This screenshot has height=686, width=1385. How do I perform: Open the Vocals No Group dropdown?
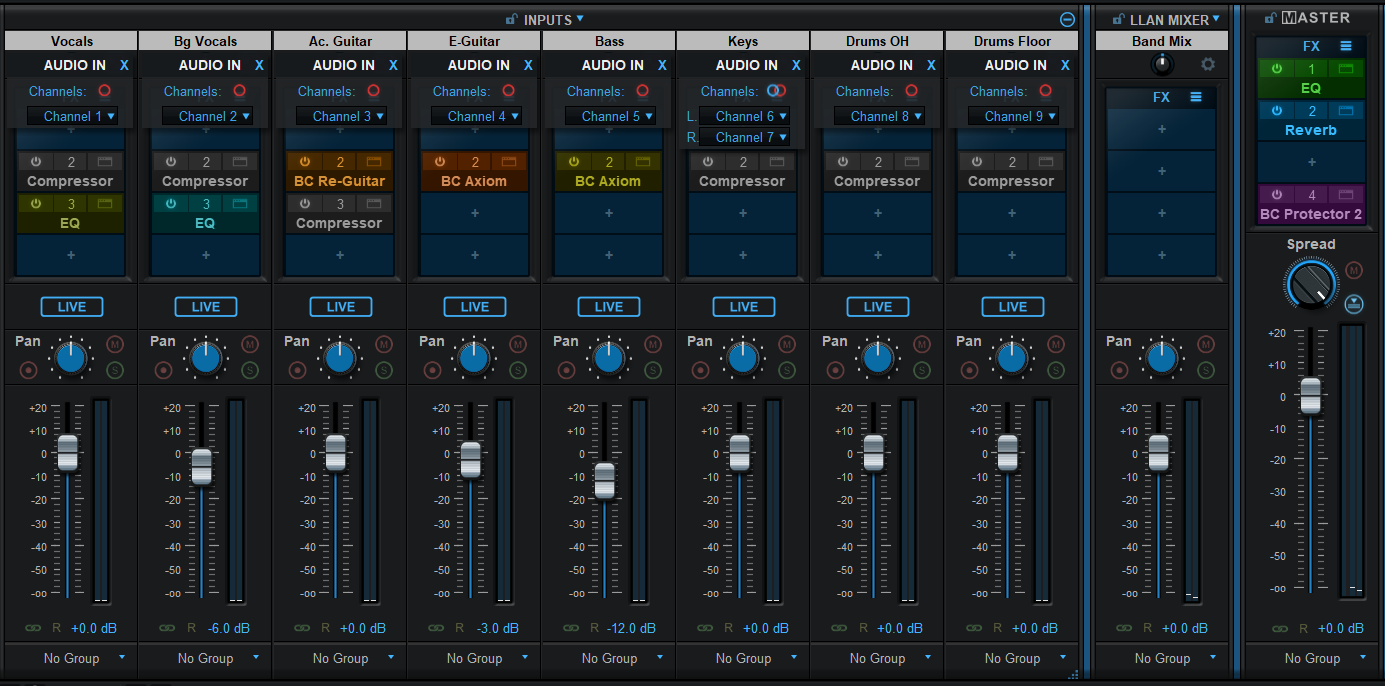pyautogui.click(x=70, y=658)
